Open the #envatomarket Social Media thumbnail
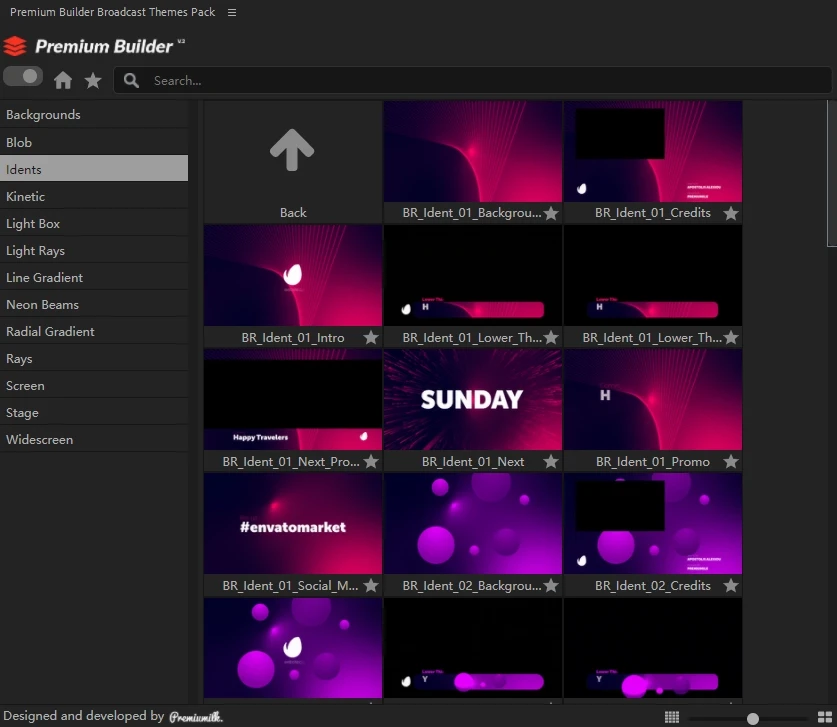837x727 pixels. coord(293,523)
